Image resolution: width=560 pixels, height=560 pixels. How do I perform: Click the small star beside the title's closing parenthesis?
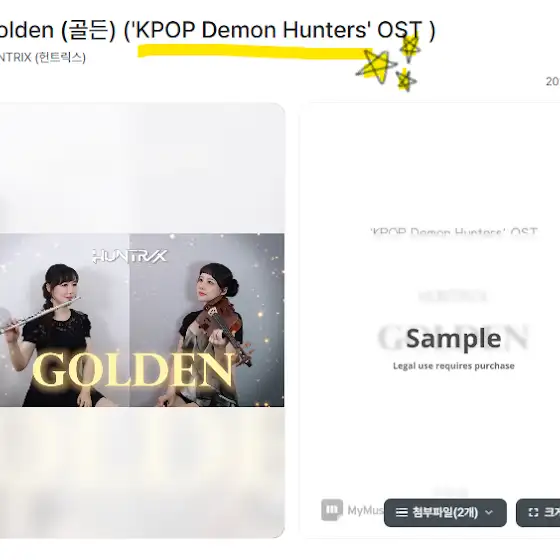(x=410, y=47)
